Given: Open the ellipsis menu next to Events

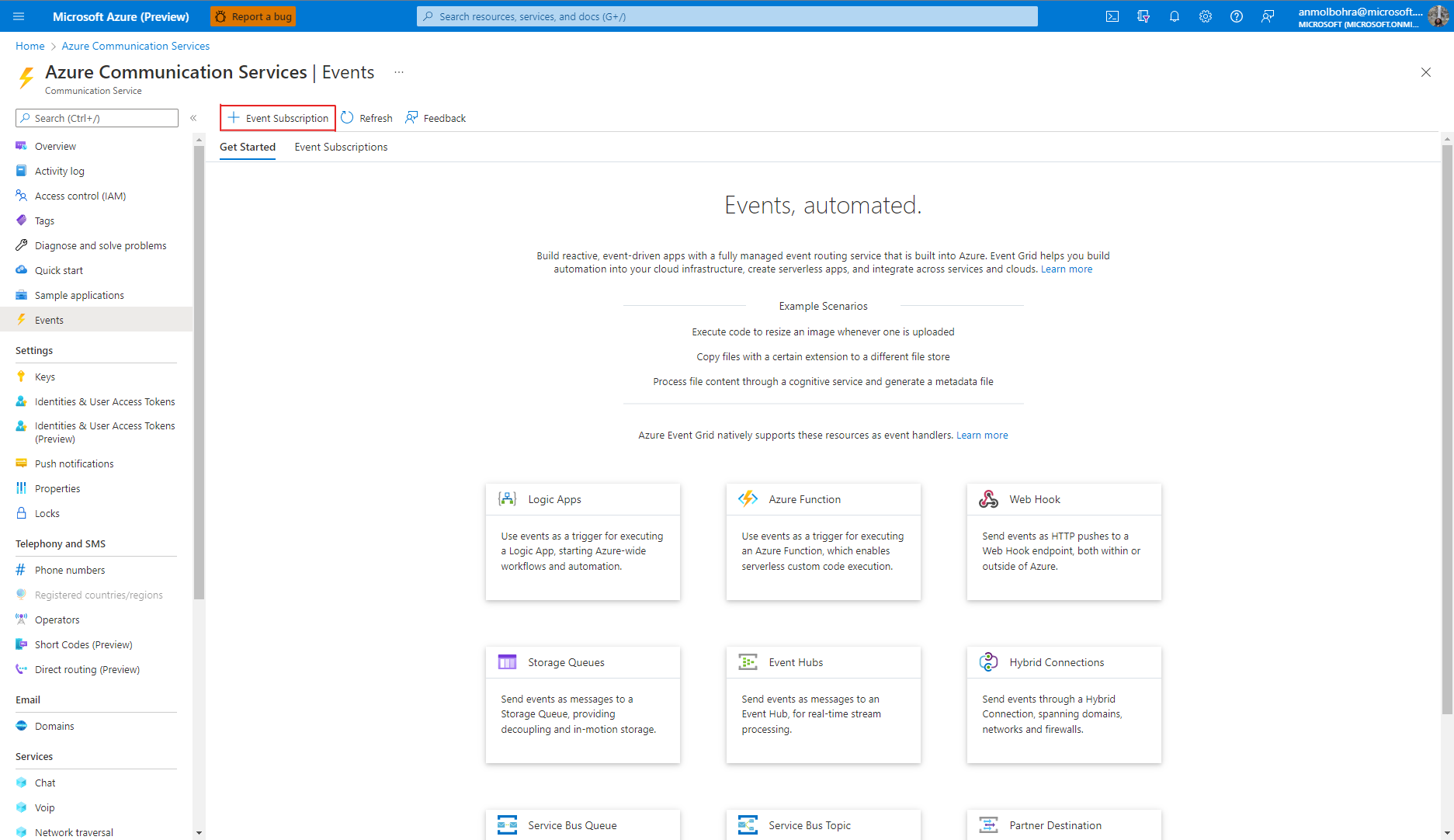Looking at the screenshot, I should tap(398, 71).
